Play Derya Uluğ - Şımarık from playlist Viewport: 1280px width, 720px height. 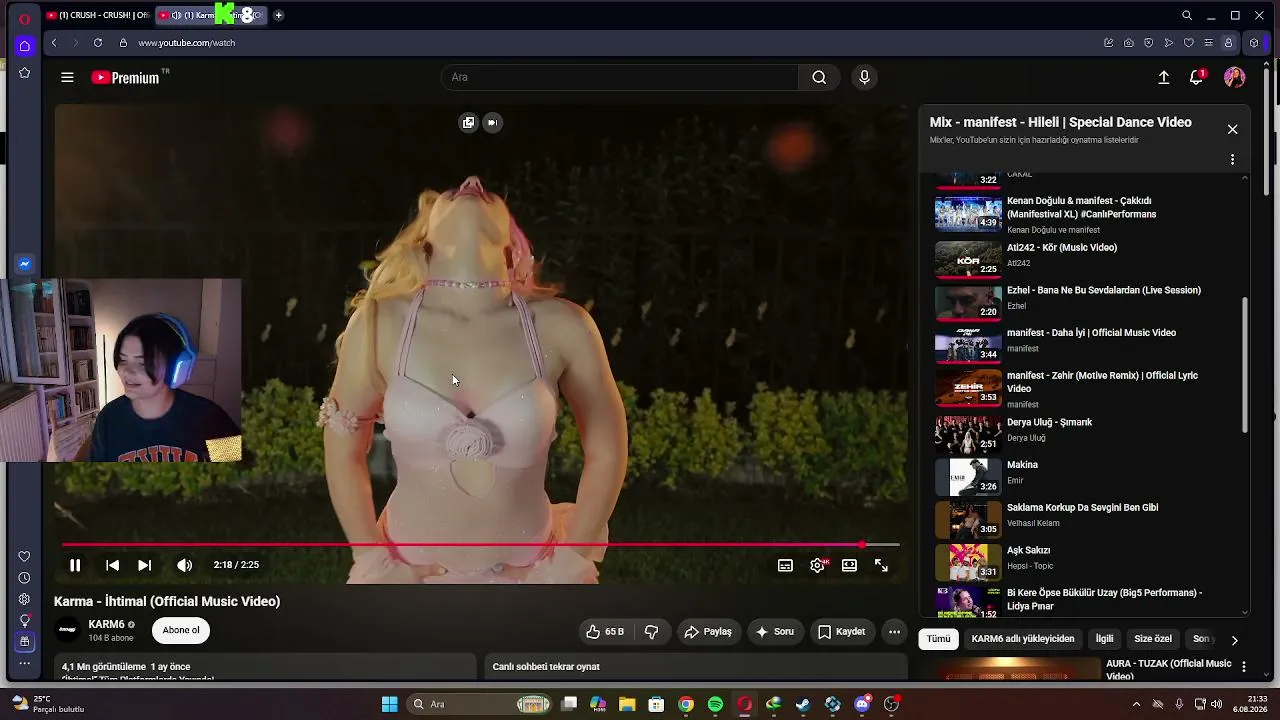1049,422
